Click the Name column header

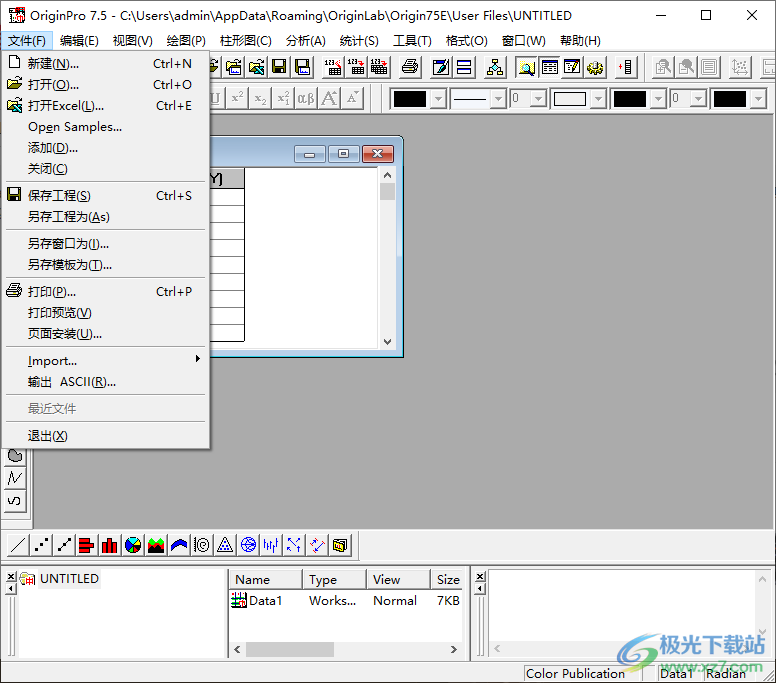tap(266, 580)
